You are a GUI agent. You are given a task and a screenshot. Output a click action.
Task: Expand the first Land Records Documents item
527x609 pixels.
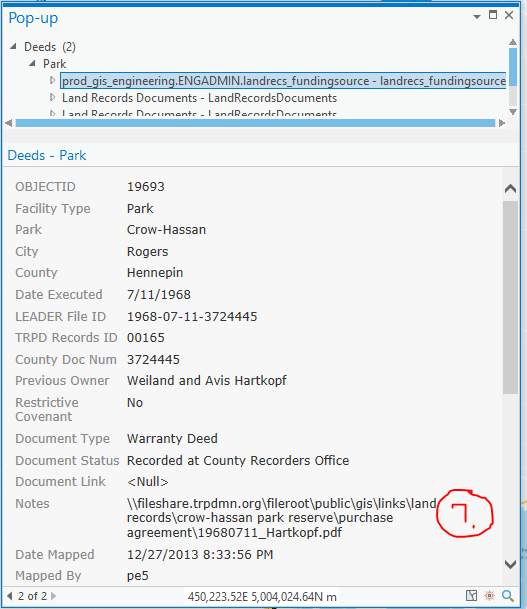coord(52,97)
